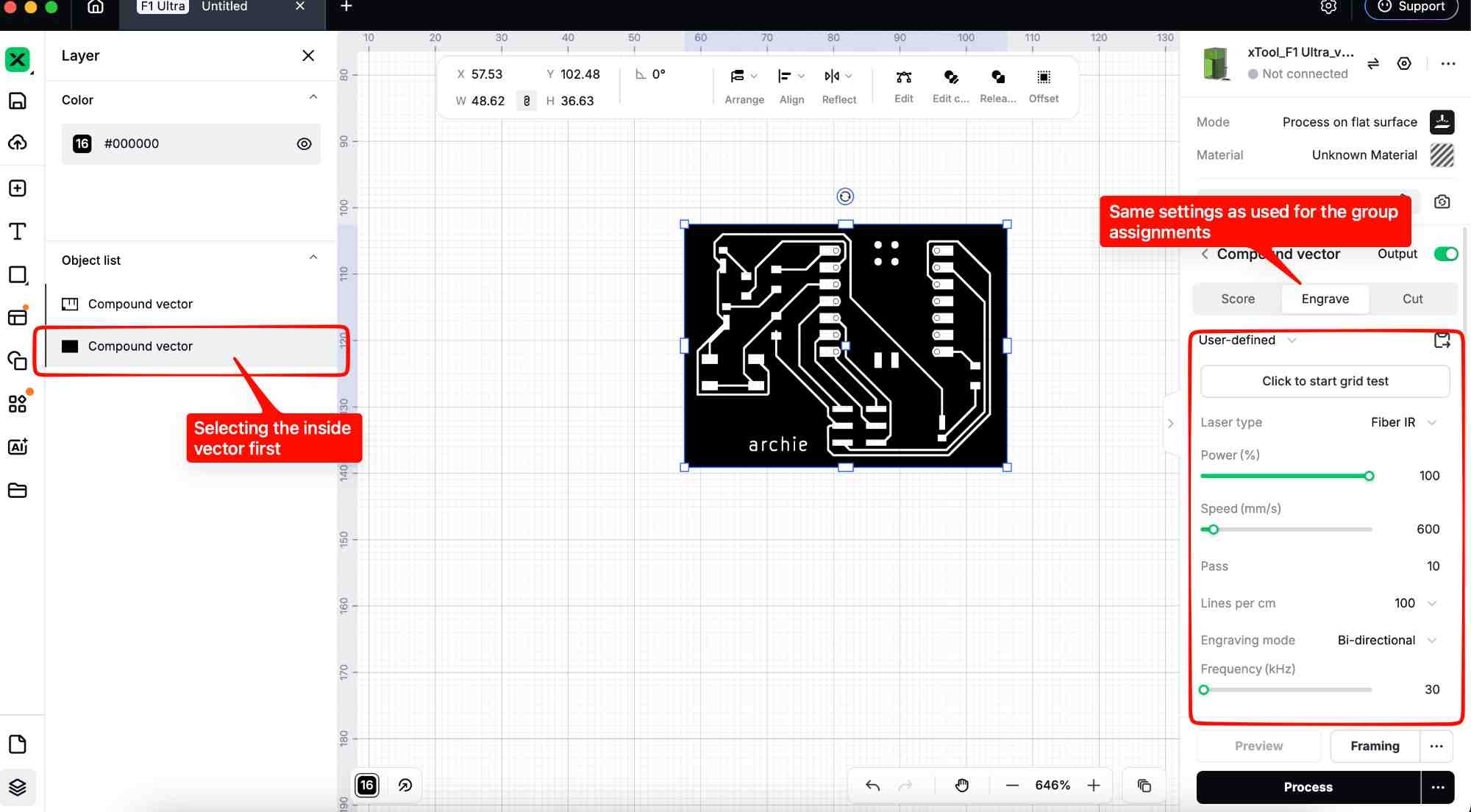
Task: Collapse the Object list section
Action: [313, 258]
